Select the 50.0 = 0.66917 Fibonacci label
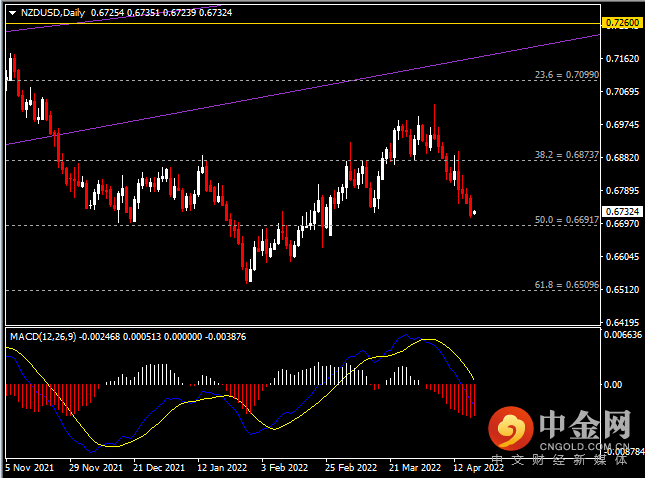The image size is (645, 478). coord(566,220)
